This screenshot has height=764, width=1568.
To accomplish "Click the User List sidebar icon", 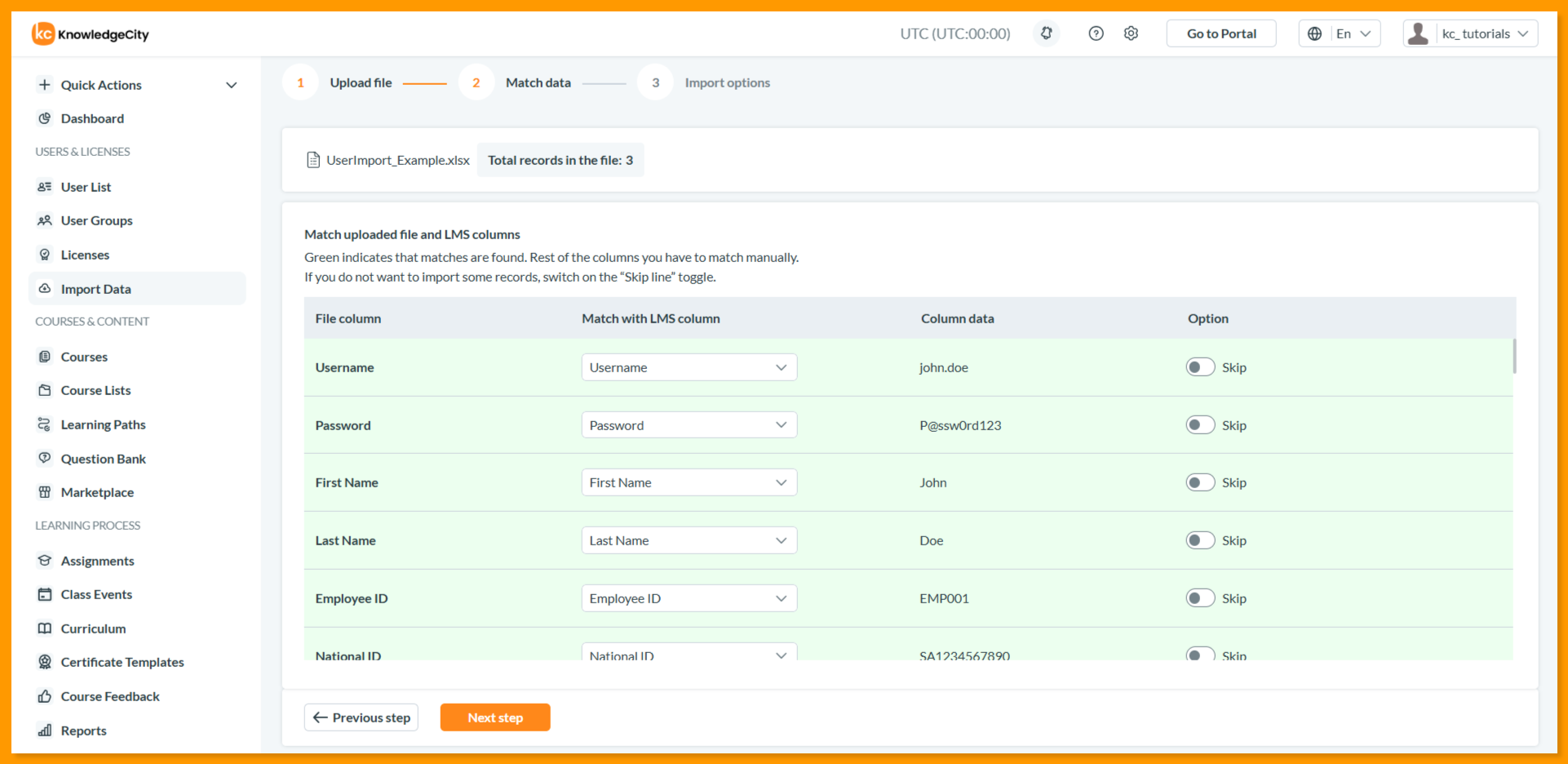I will 45,187.
